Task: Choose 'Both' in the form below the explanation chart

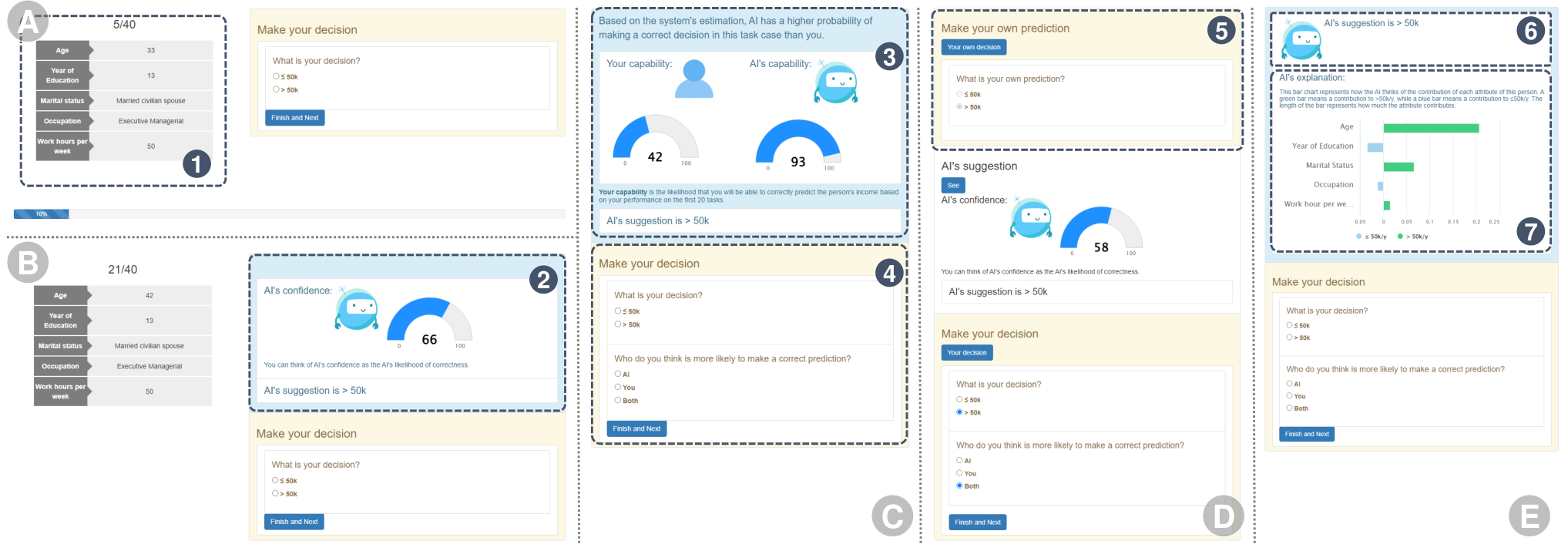Action: (x=1289, y=408)
